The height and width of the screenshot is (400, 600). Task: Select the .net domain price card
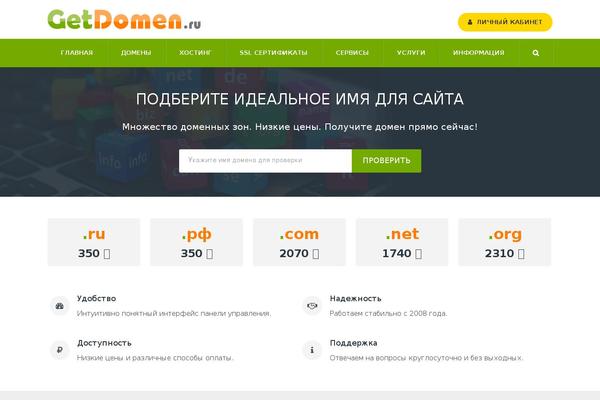click(402, 242)
